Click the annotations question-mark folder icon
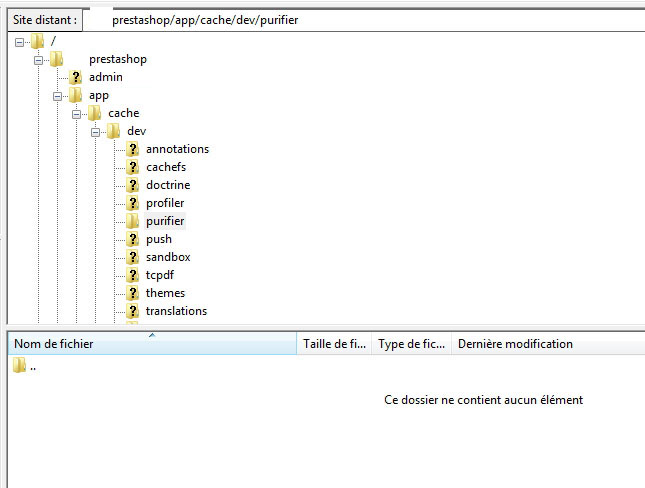The image size is (645, 488). (x=132, y=149)
